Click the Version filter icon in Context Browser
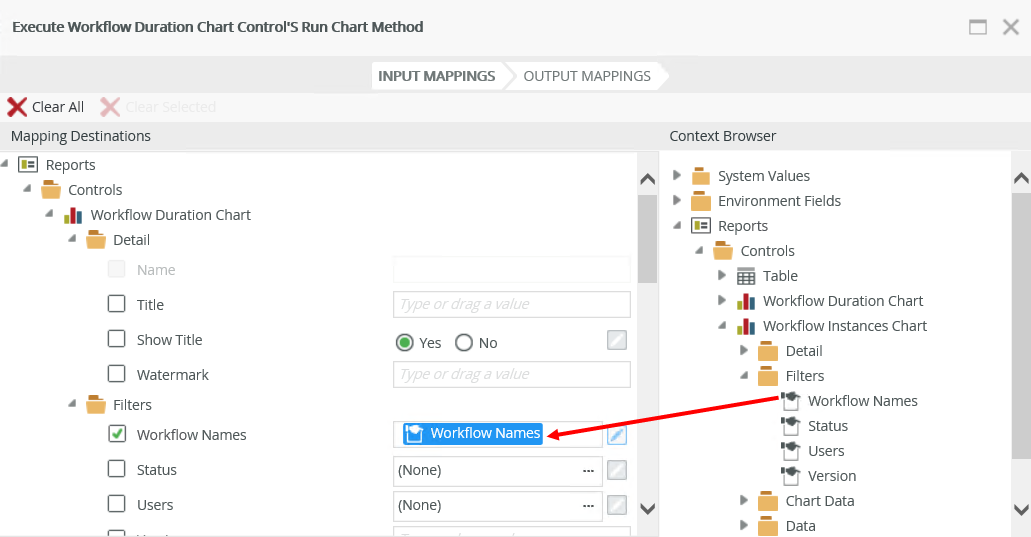1031x537 pixels. [x=791, y=476]
